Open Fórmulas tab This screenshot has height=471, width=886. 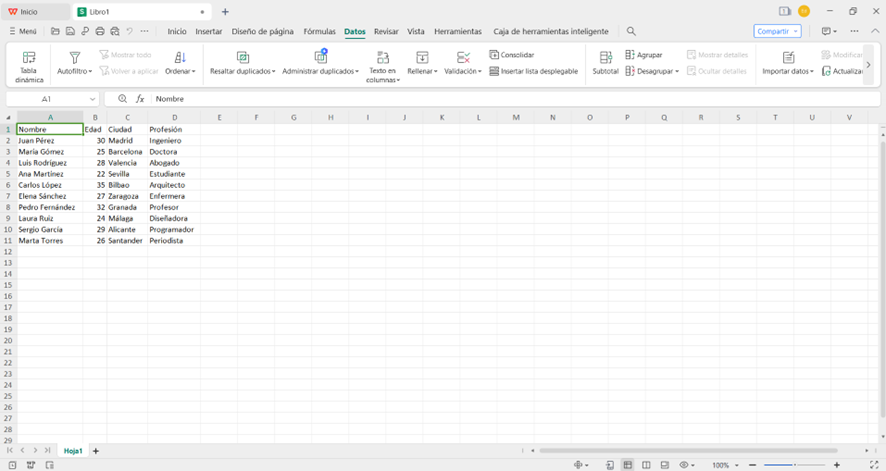pyautogui.click(x=319, y=31)
